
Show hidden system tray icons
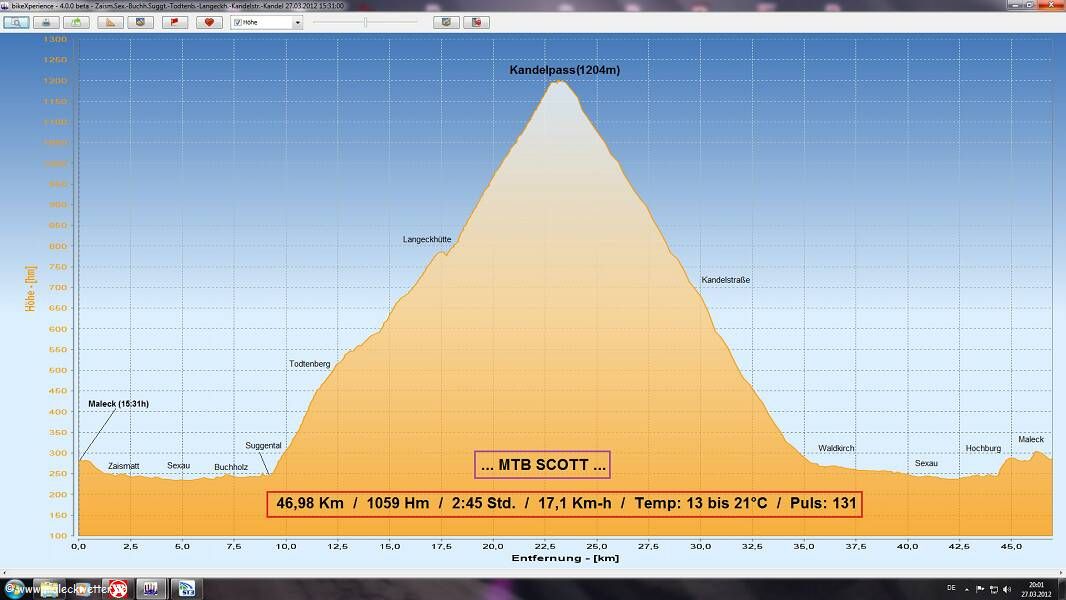point(969,589)
